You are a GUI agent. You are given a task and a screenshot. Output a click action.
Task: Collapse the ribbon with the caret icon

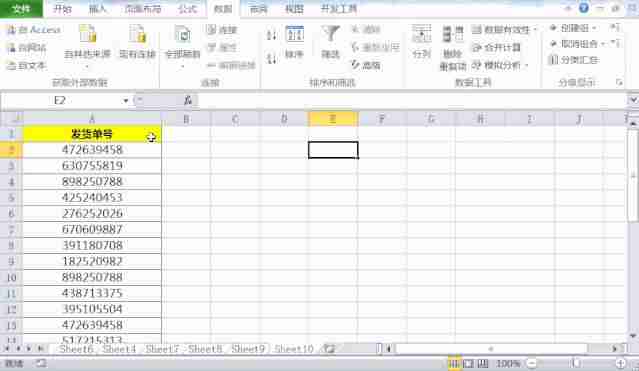click(x=568, y=8)
